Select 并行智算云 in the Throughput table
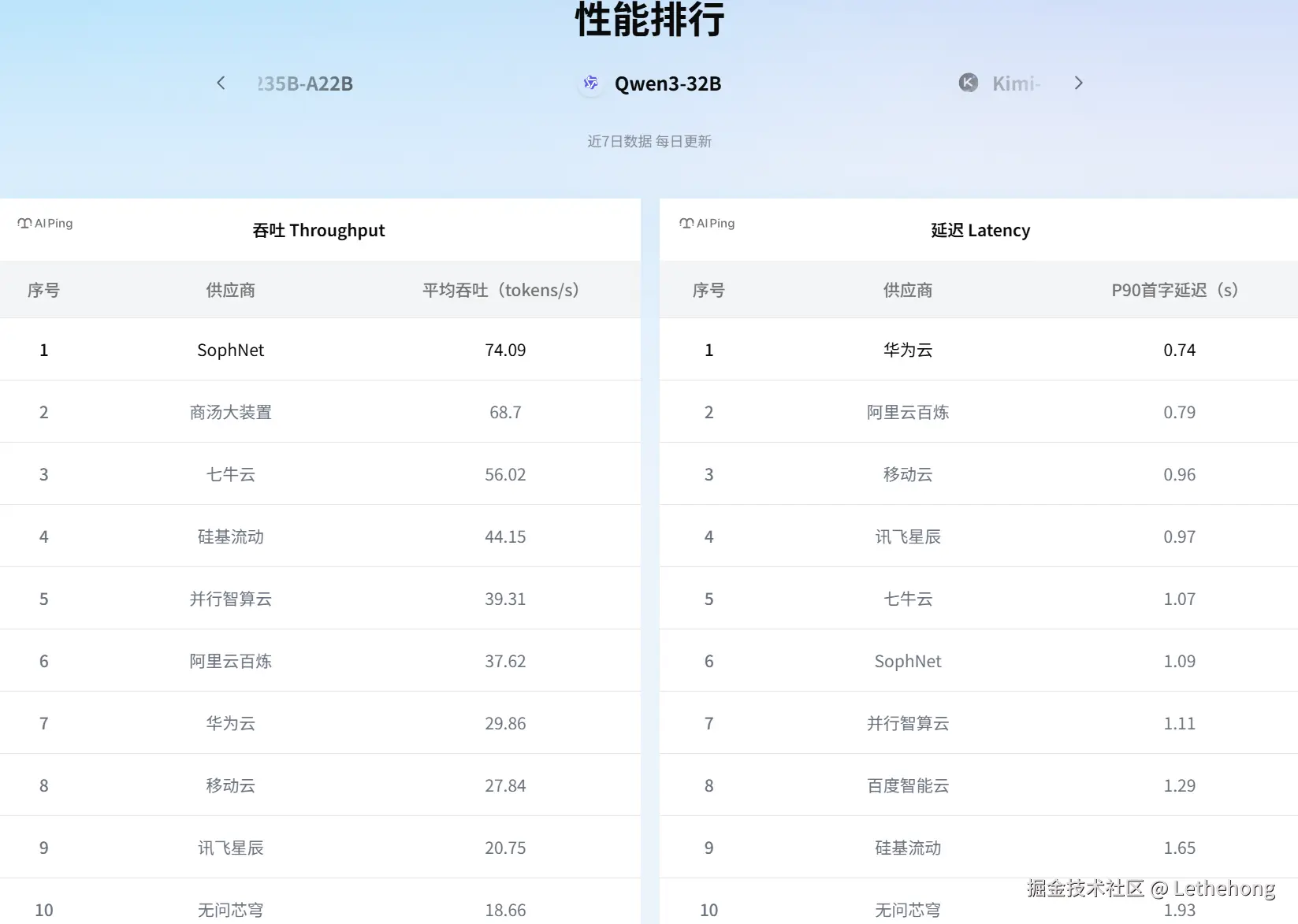Screen dimensions: 1298x924 click(x=231, y=599)
